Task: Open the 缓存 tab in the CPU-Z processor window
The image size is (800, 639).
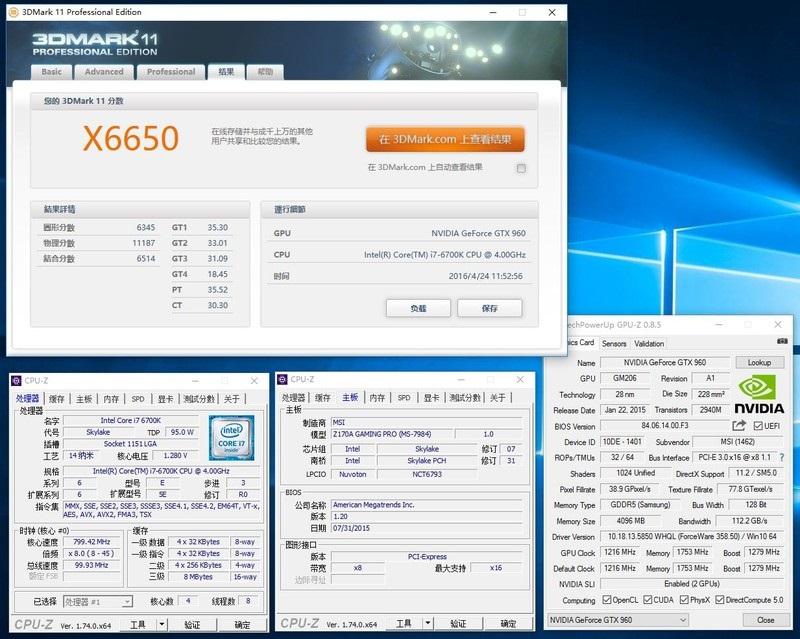Action: pyautogui.click(x=57, y=399)
